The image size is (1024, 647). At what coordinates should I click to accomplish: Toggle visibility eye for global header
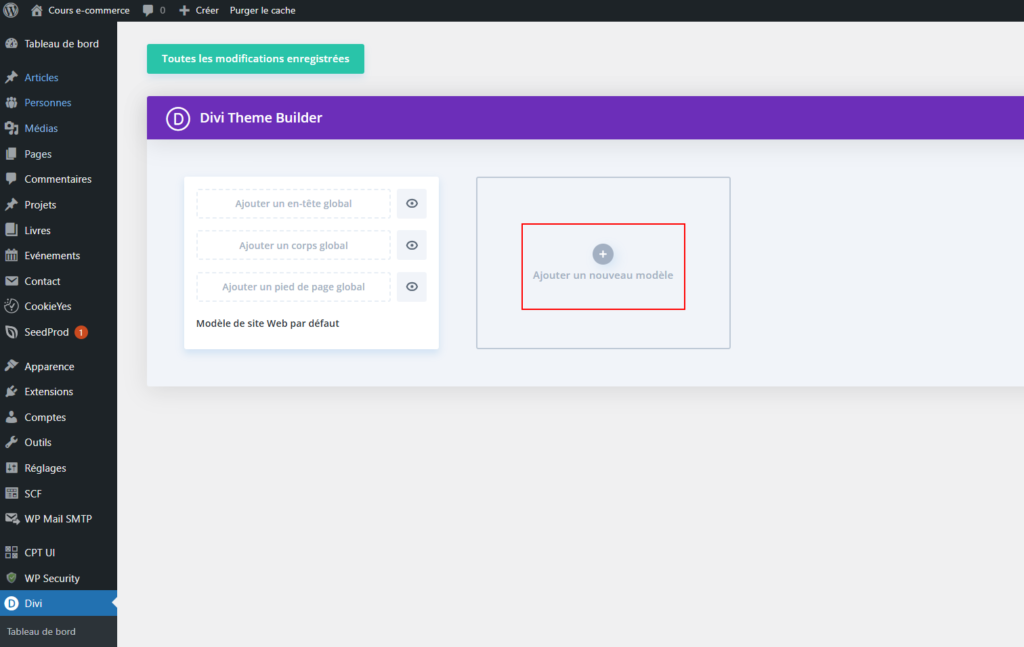click(411, 204)
